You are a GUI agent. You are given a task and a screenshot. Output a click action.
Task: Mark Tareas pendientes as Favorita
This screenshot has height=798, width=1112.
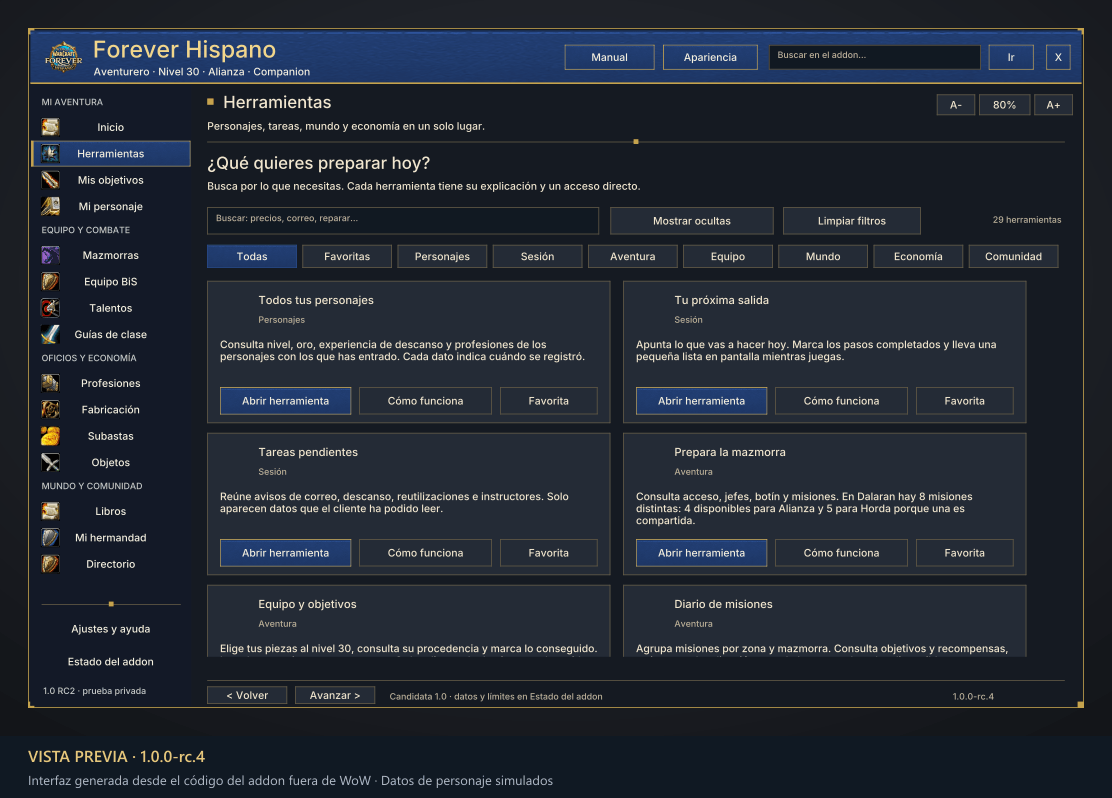(548, 553)
